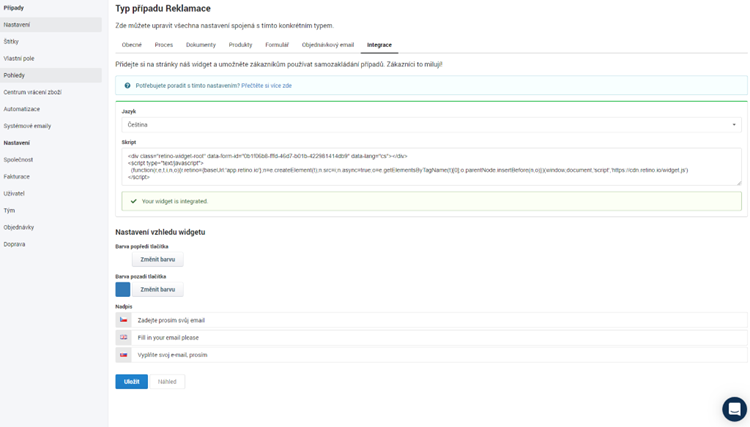Edit the English caption 'Fill in your email please'
The image size is (750, 427).
[x=439, y=338]
